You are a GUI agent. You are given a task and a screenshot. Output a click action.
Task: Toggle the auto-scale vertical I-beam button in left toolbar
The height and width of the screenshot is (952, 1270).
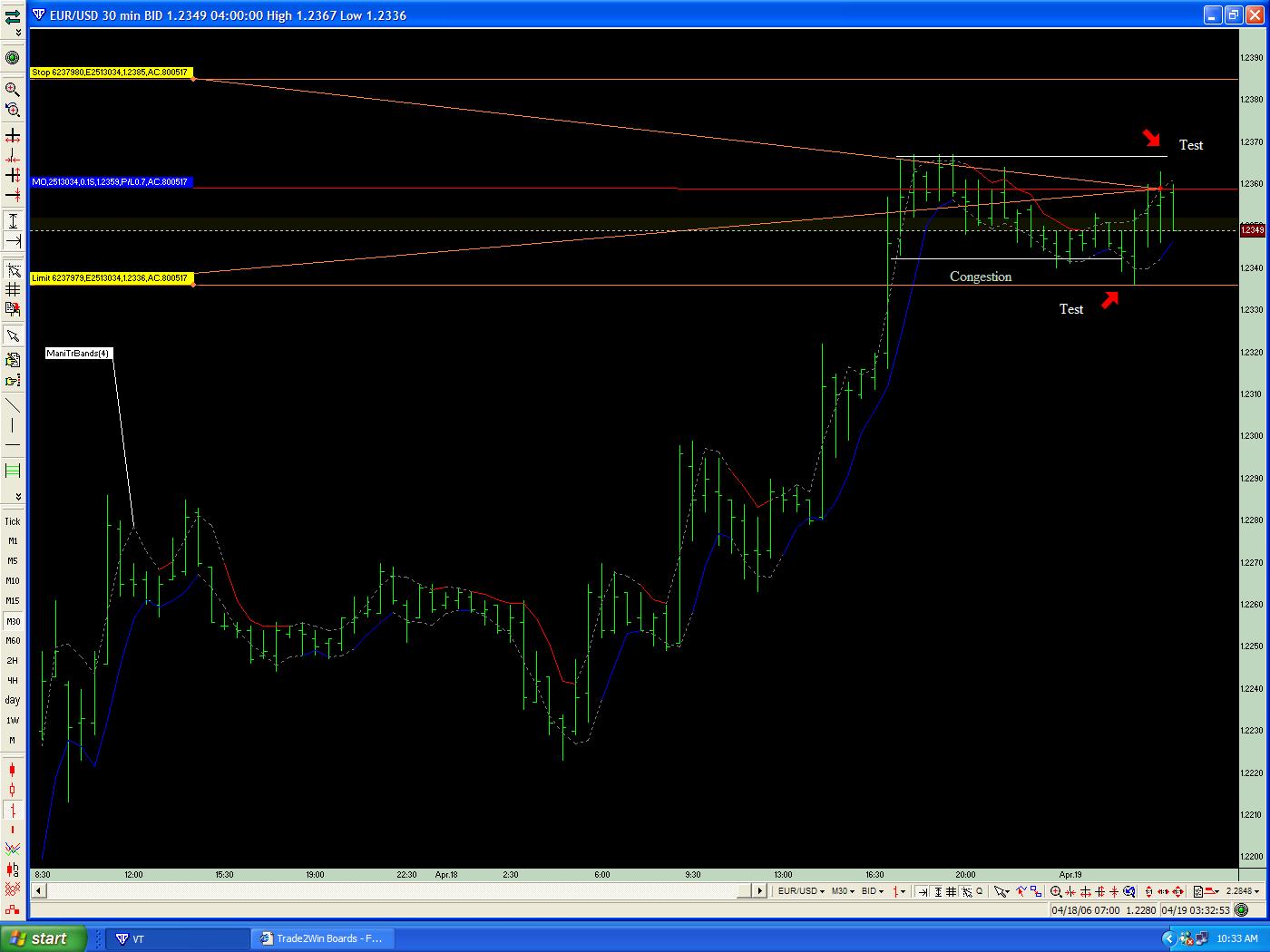point(13,220)
